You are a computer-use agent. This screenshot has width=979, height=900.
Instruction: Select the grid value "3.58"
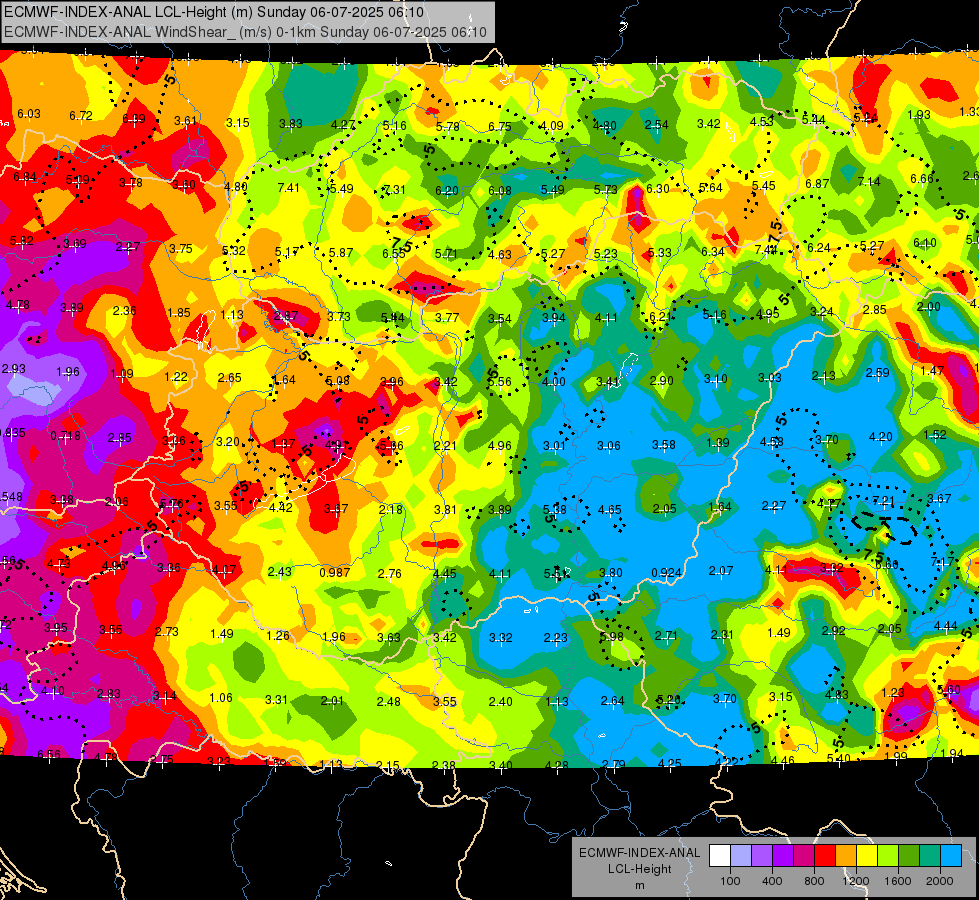point(664,445)
